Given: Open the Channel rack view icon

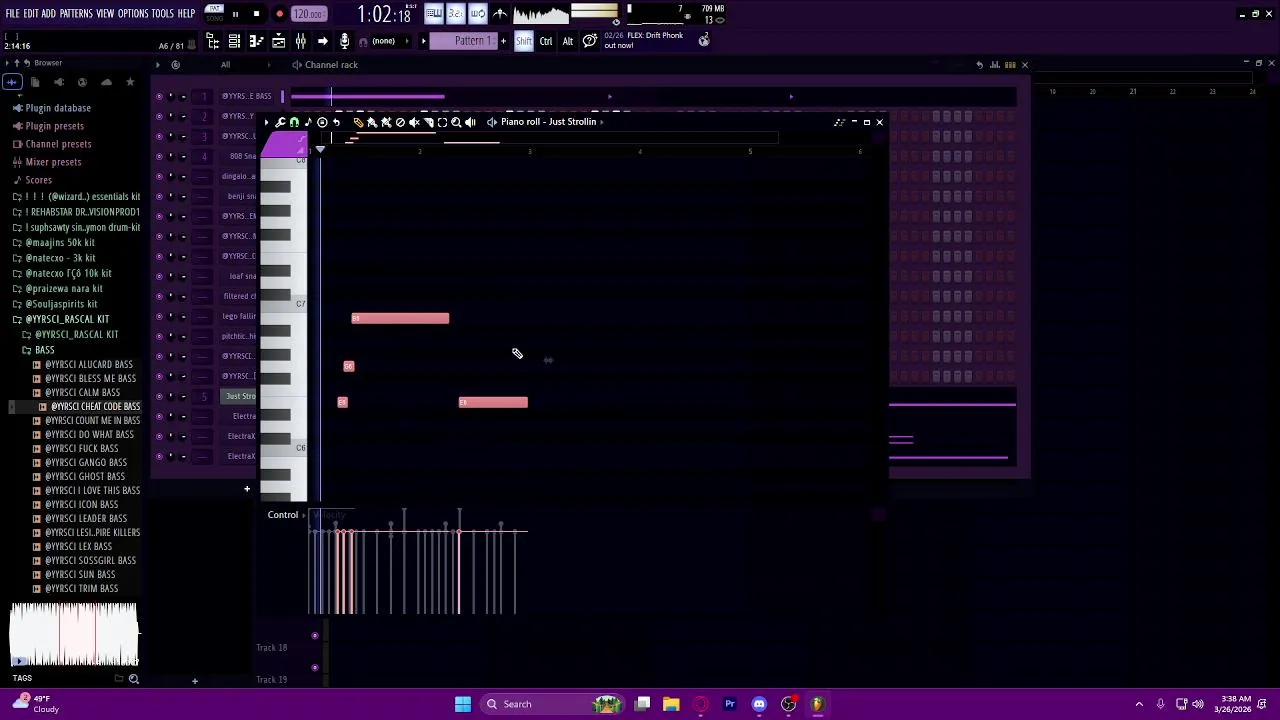Looking at the screenshot, I should click(x=234, y=41).
